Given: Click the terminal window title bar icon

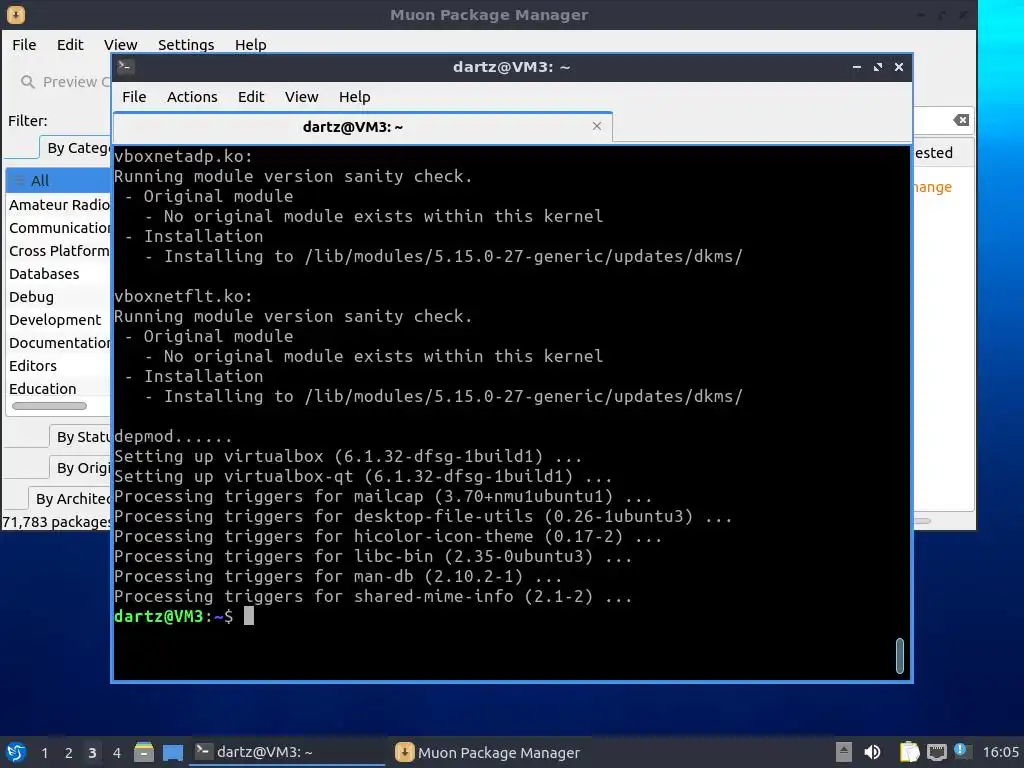Looking at the screenshot, I should (x=126, y=67).
